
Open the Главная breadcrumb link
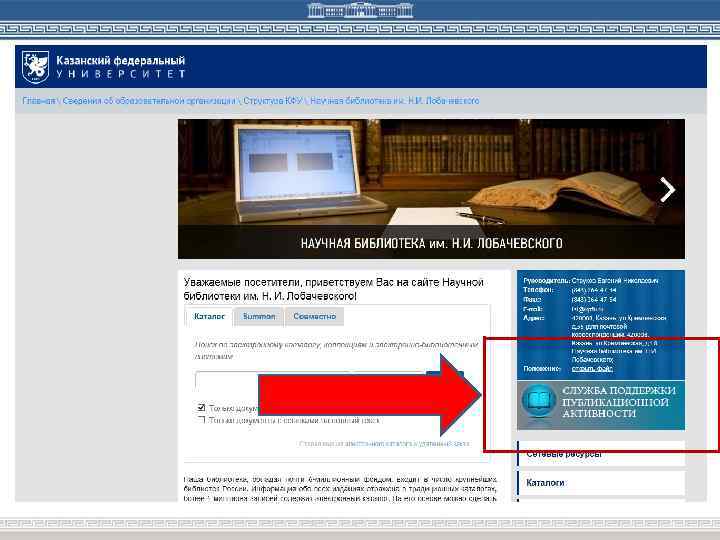tap(39, 101)
